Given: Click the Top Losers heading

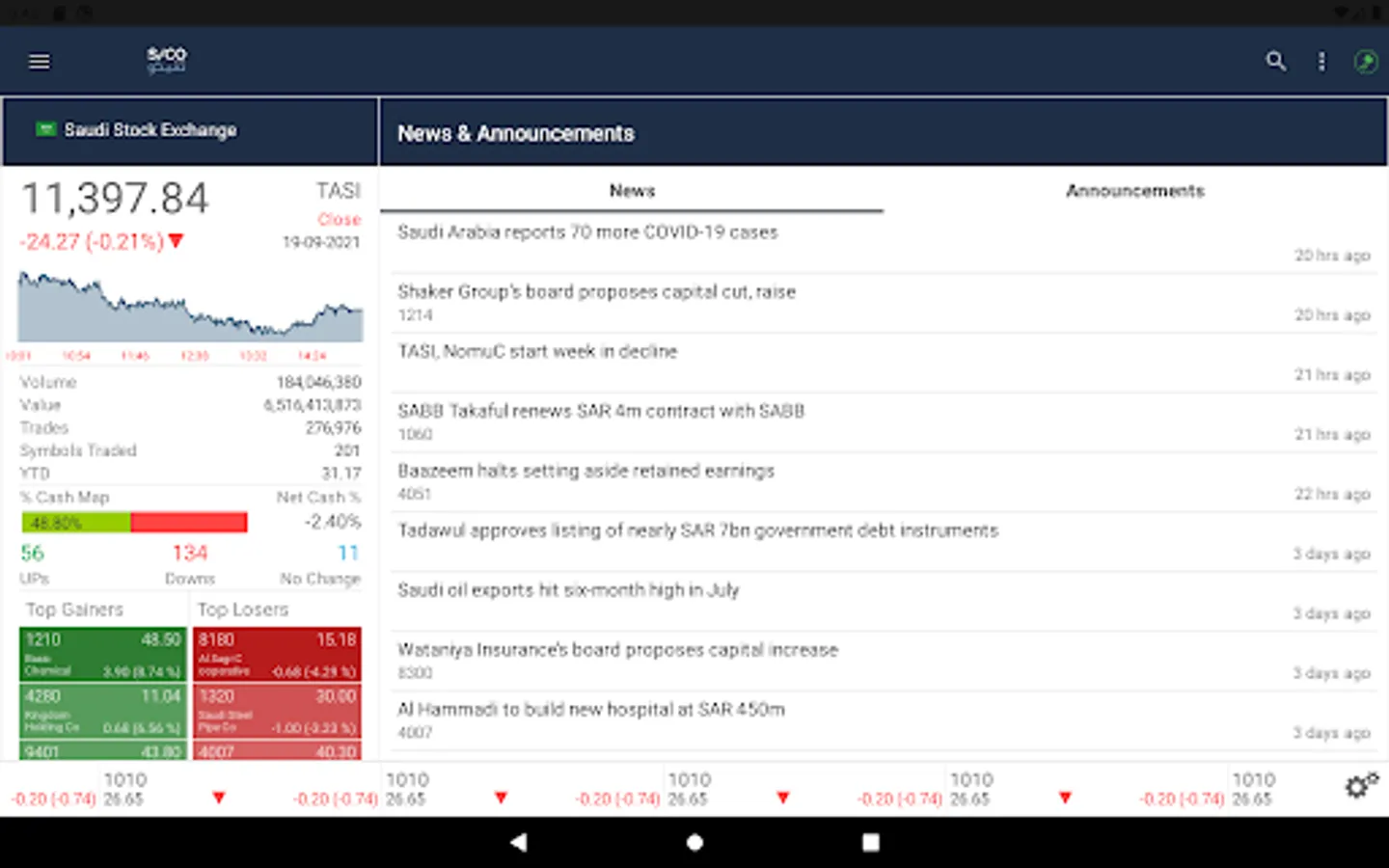Looking at the screenshot, I should (243, 610).
